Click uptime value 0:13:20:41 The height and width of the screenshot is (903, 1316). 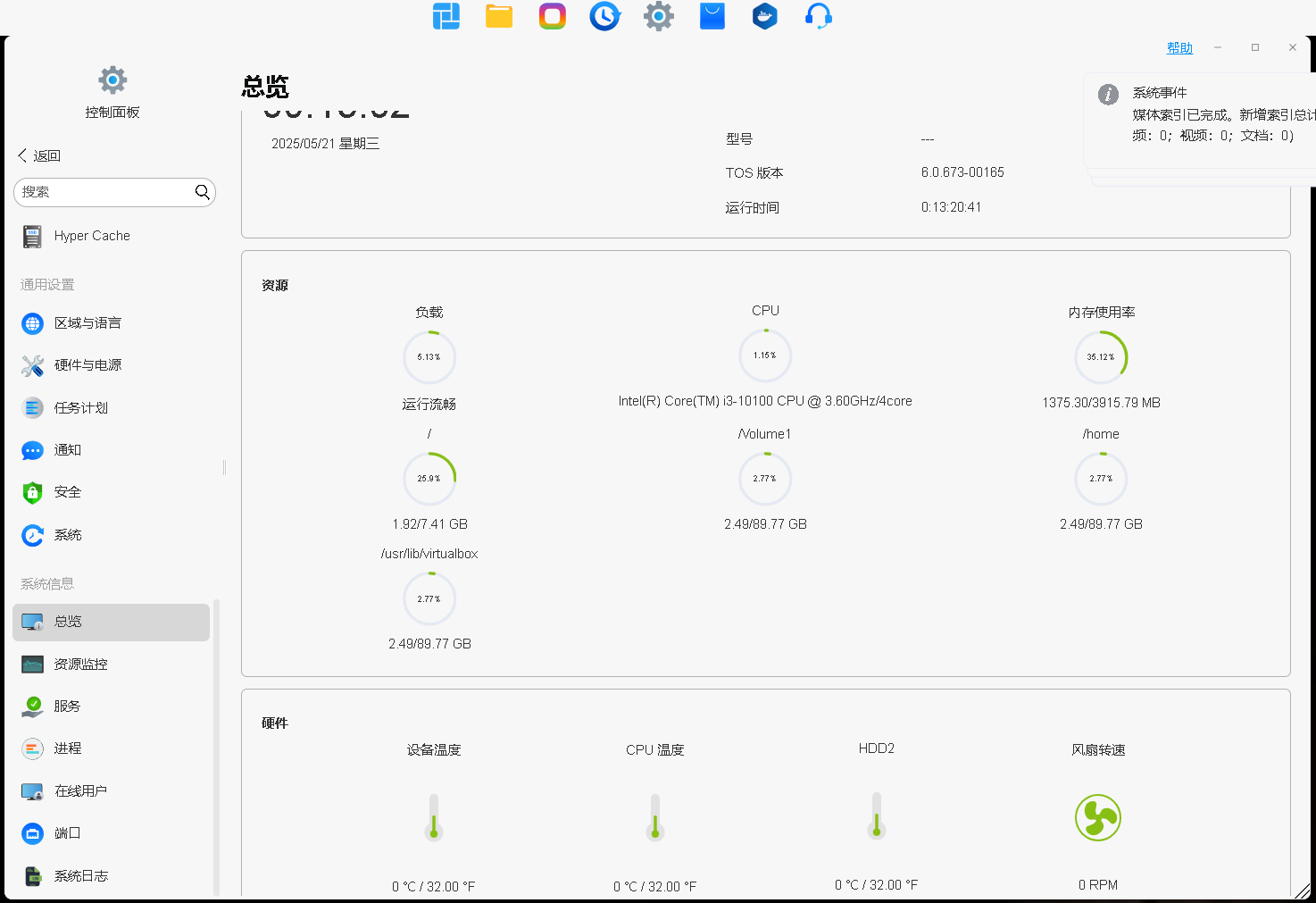(951, 207)
